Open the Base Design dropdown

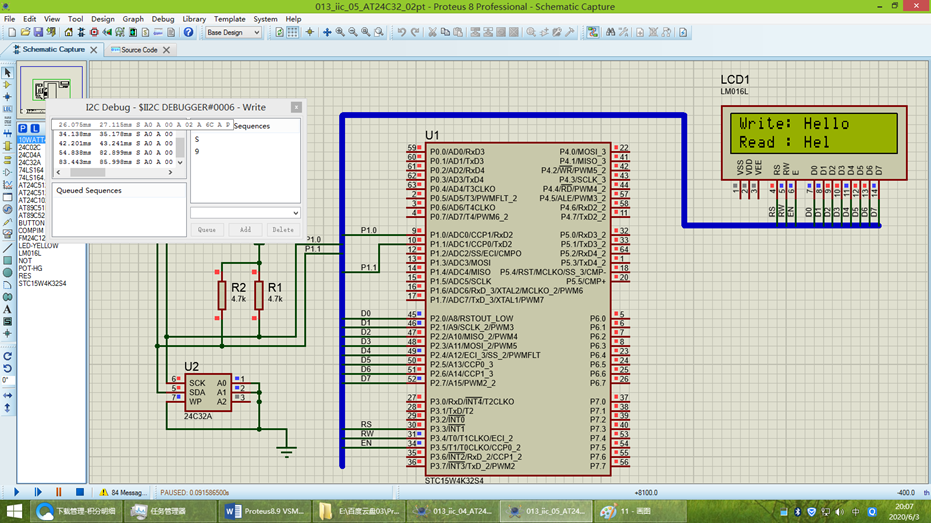click(233, 33)
